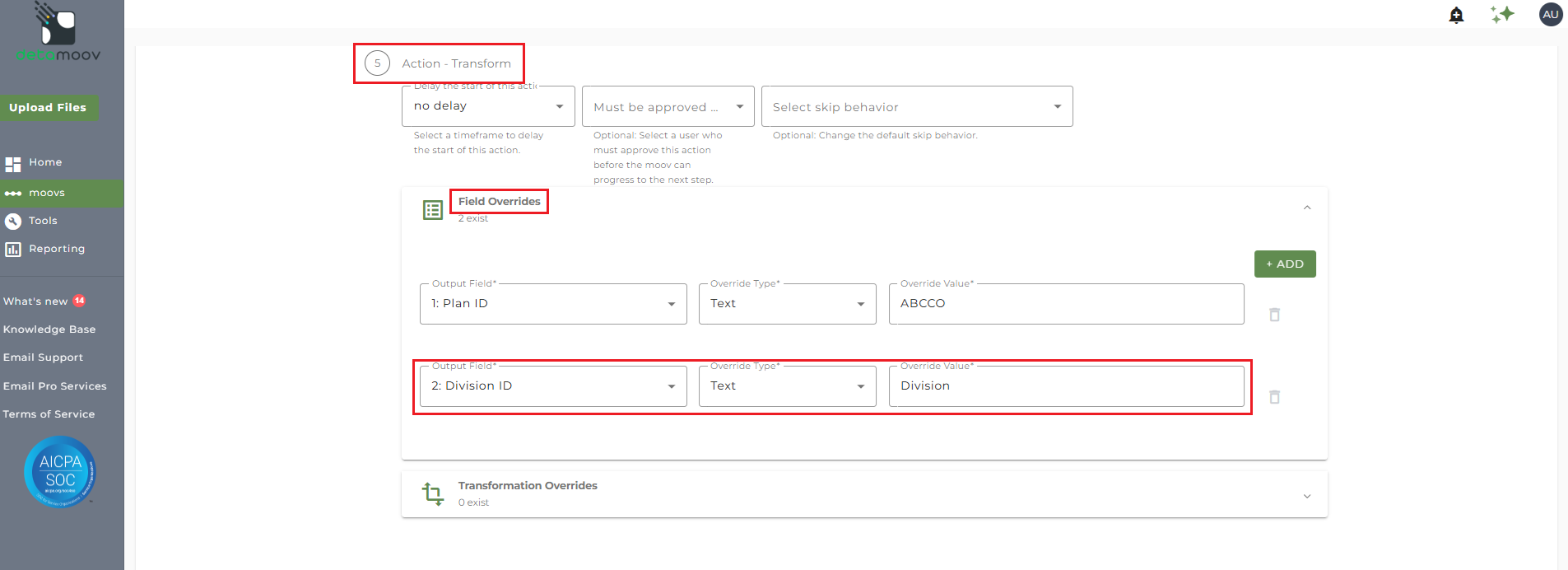The width and height of the screenshot is (1568, 570).
Task: Open Reporting in the sidebar
Action: 56,249
